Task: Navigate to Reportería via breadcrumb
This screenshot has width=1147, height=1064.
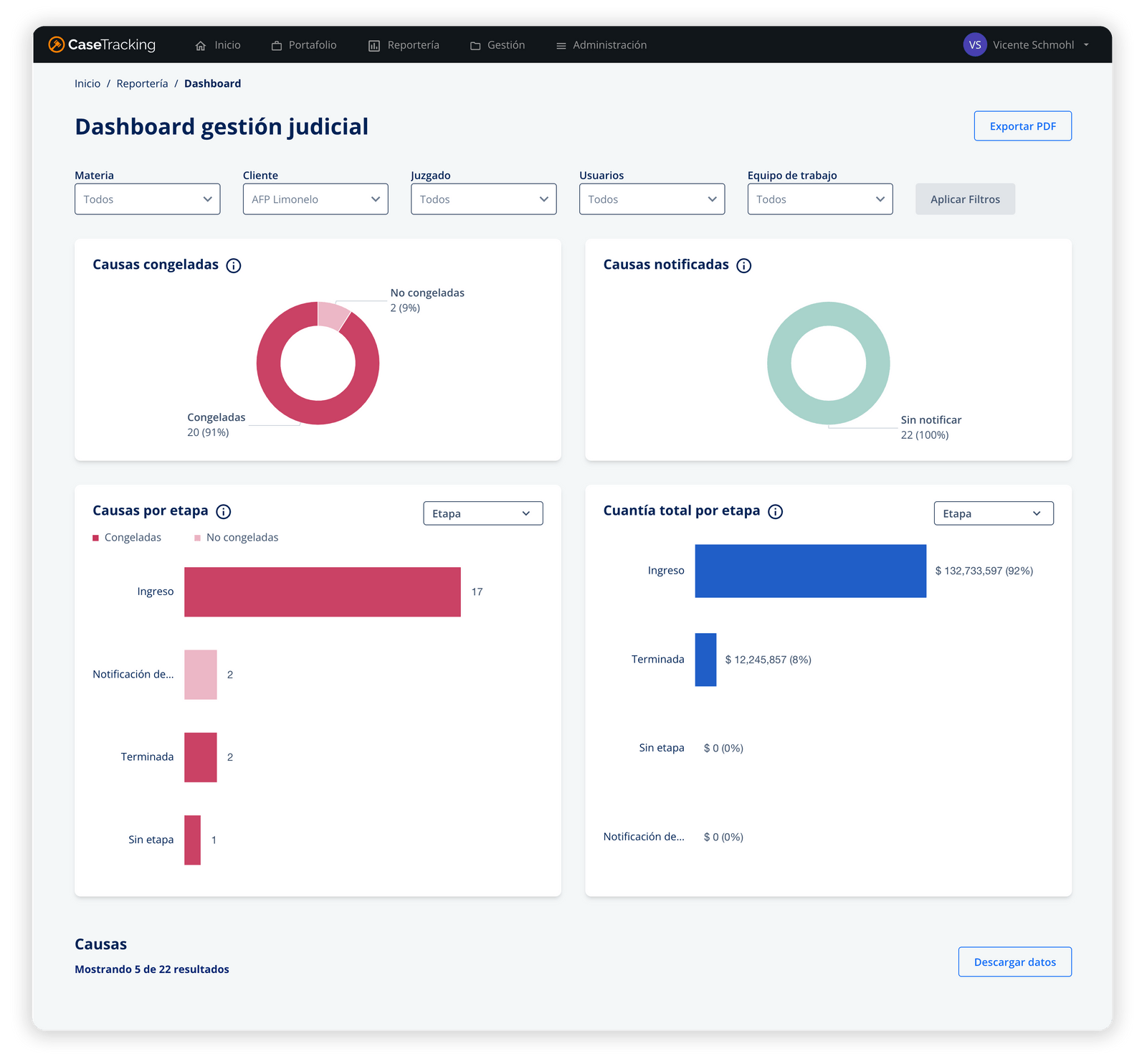Action: (142, 83)
